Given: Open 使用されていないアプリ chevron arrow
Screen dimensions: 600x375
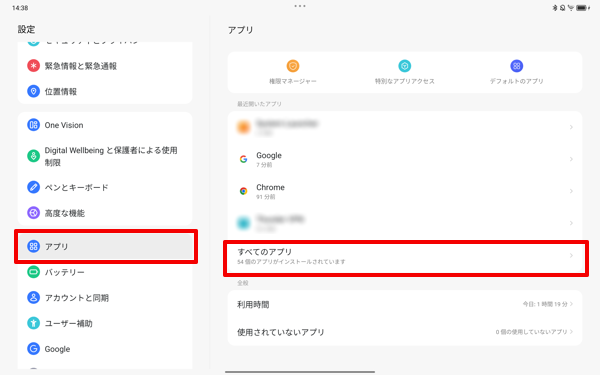Looking at the screenshot, I should coord(571,331).
